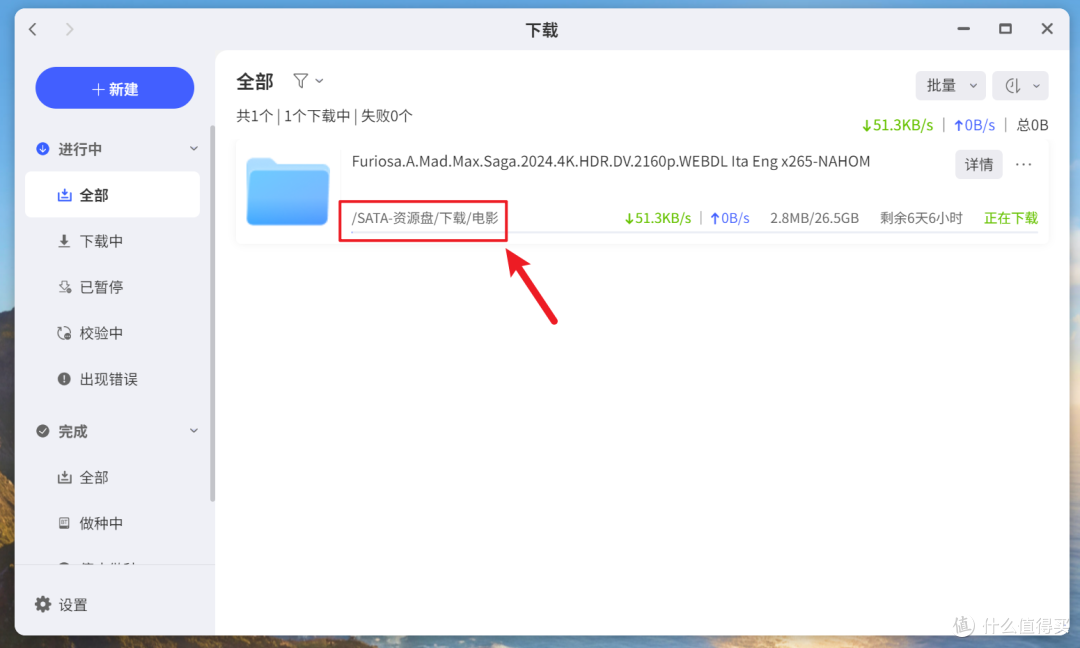Go back with the left arrow
This screenshot has width=1080, height=648.
point(33,29)
